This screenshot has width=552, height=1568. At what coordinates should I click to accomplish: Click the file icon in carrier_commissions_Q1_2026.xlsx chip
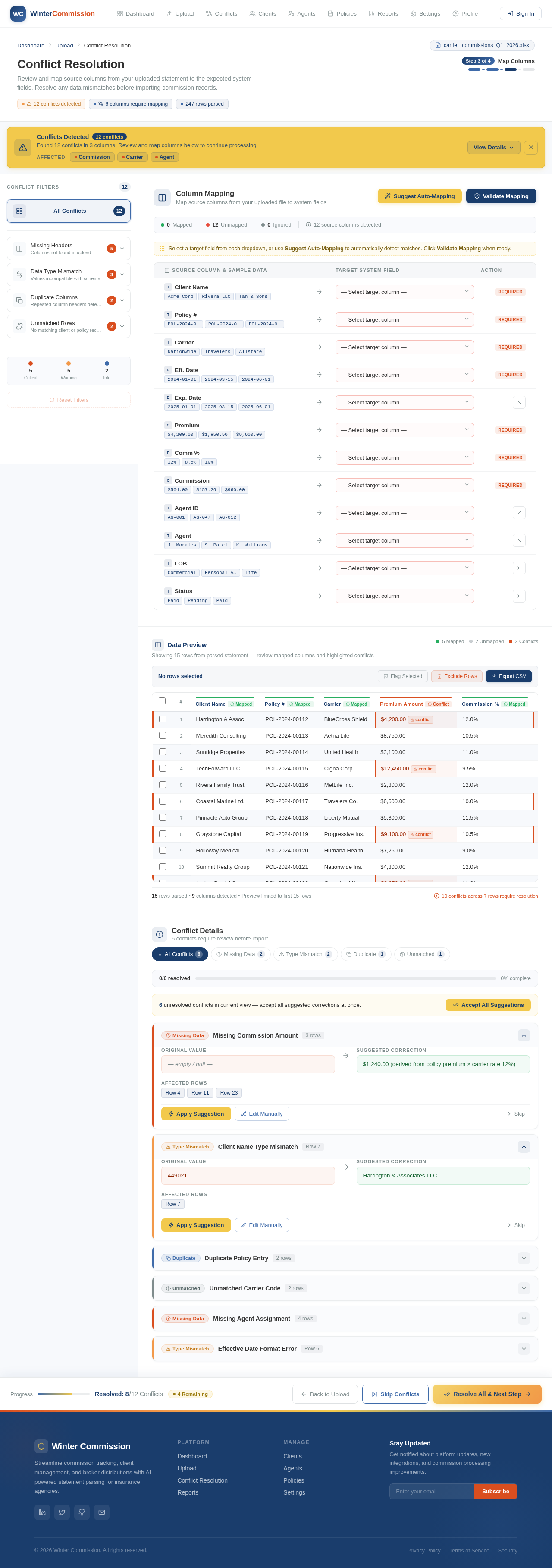coord(438,46)
